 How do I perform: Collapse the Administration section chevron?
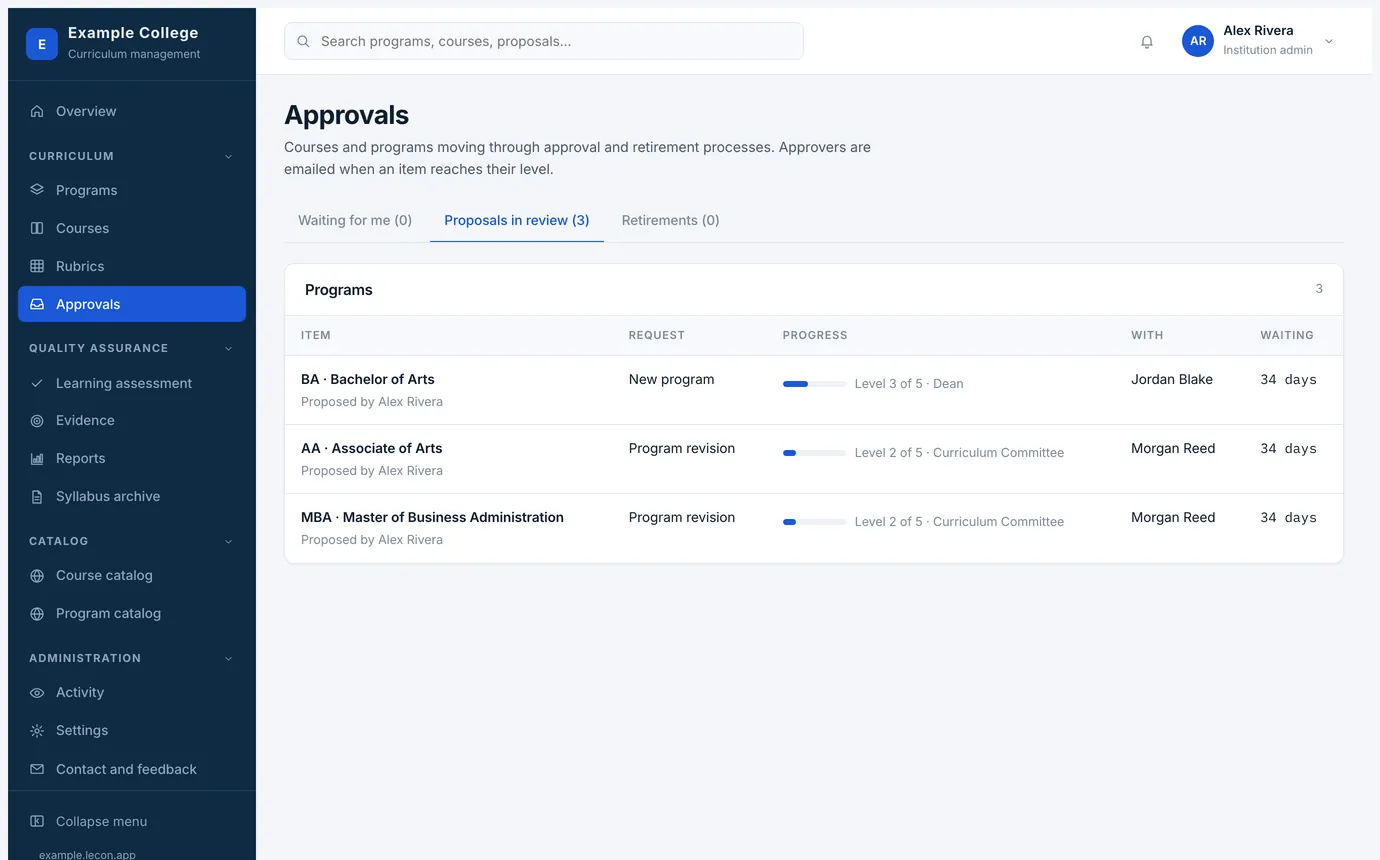228,659
